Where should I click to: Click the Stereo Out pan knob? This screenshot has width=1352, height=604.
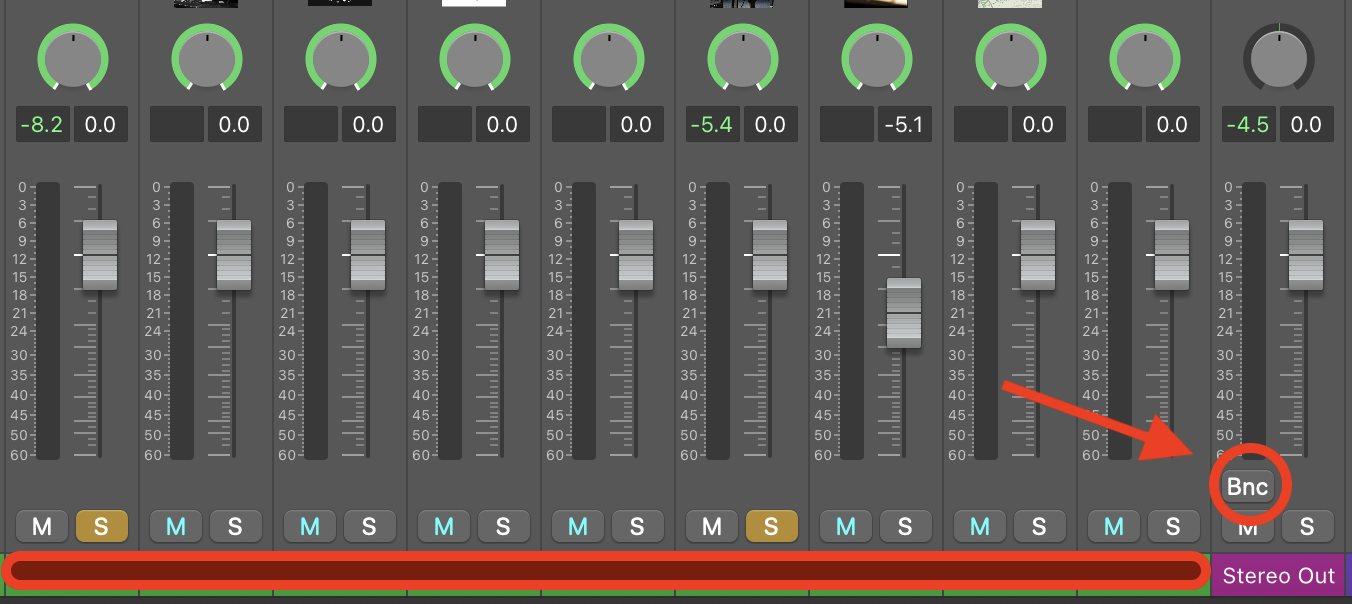click(1277, 58)
